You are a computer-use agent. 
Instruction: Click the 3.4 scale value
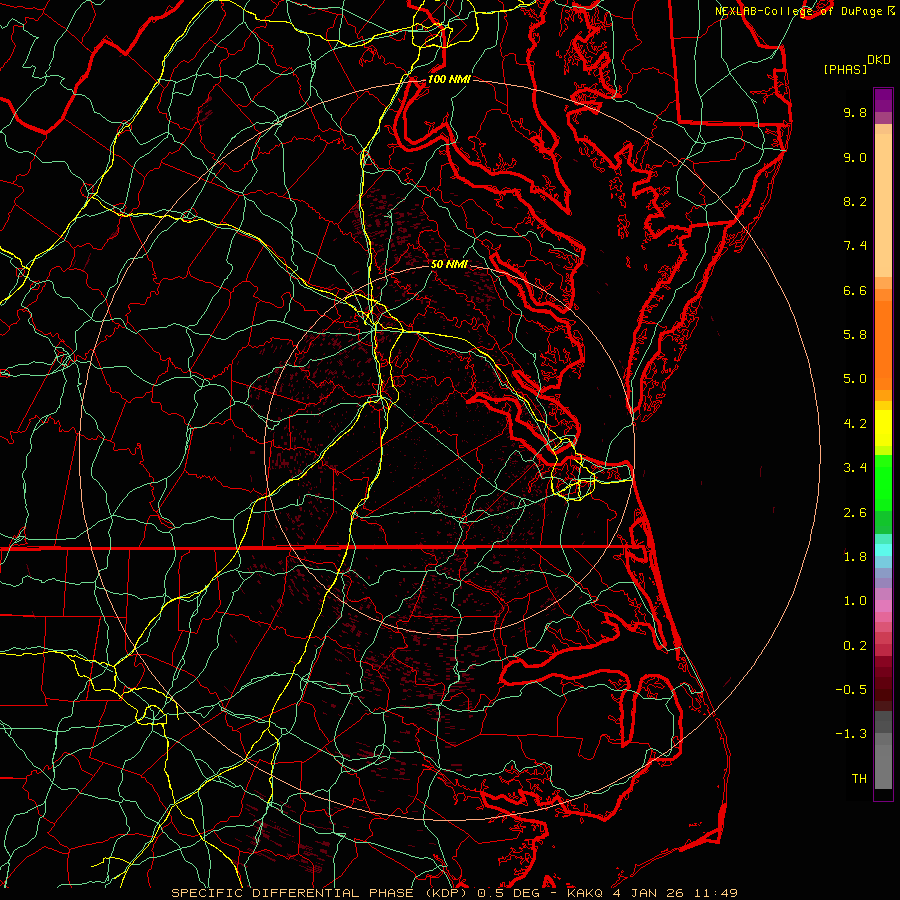coord(855,468)
